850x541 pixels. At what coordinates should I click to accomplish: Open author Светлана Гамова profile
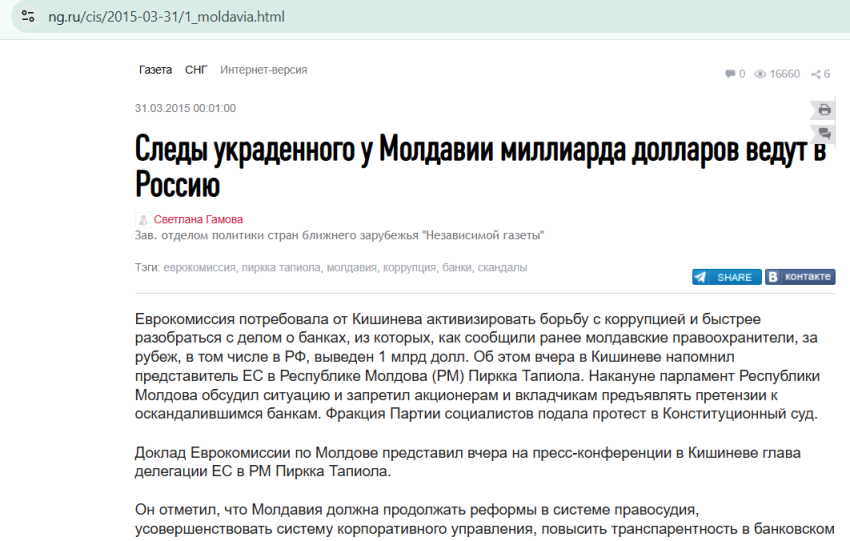pos(198,220)
